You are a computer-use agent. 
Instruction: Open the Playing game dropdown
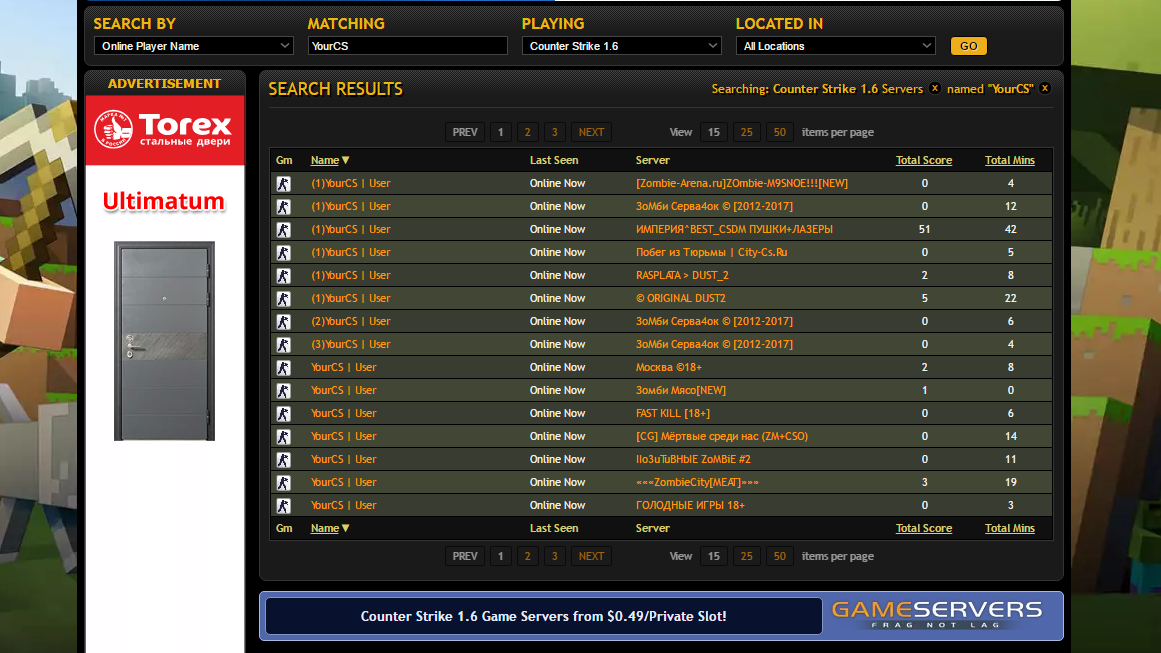tap(621, 46)
